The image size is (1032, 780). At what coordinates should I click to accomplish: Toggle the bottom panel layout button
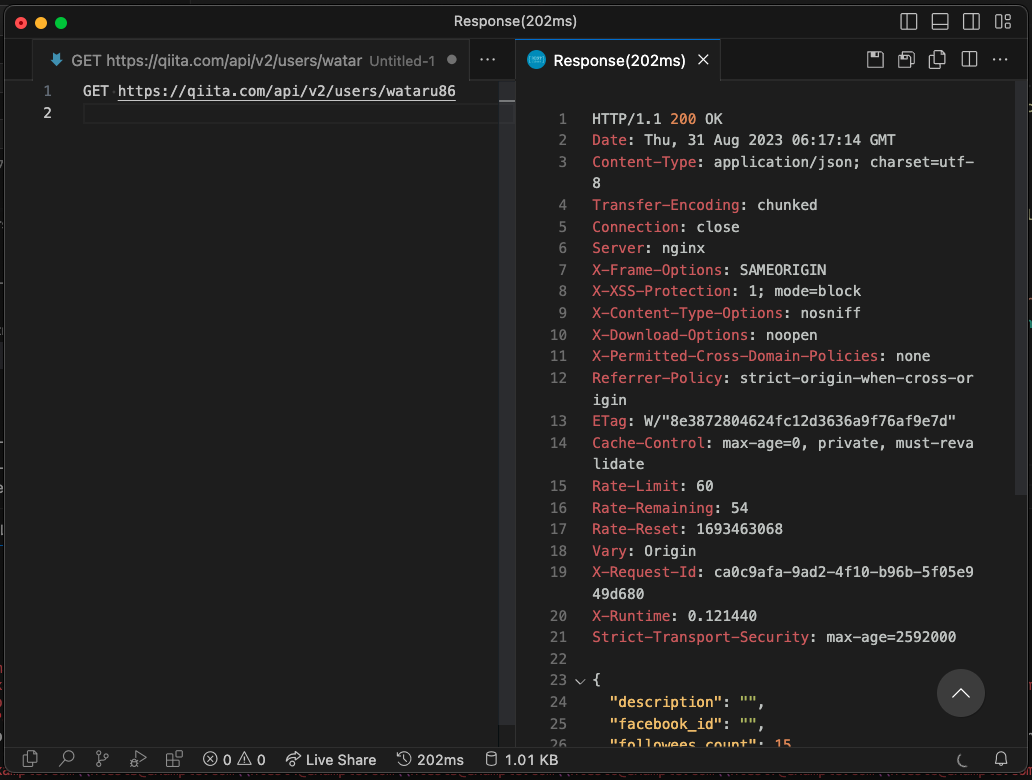940,22
